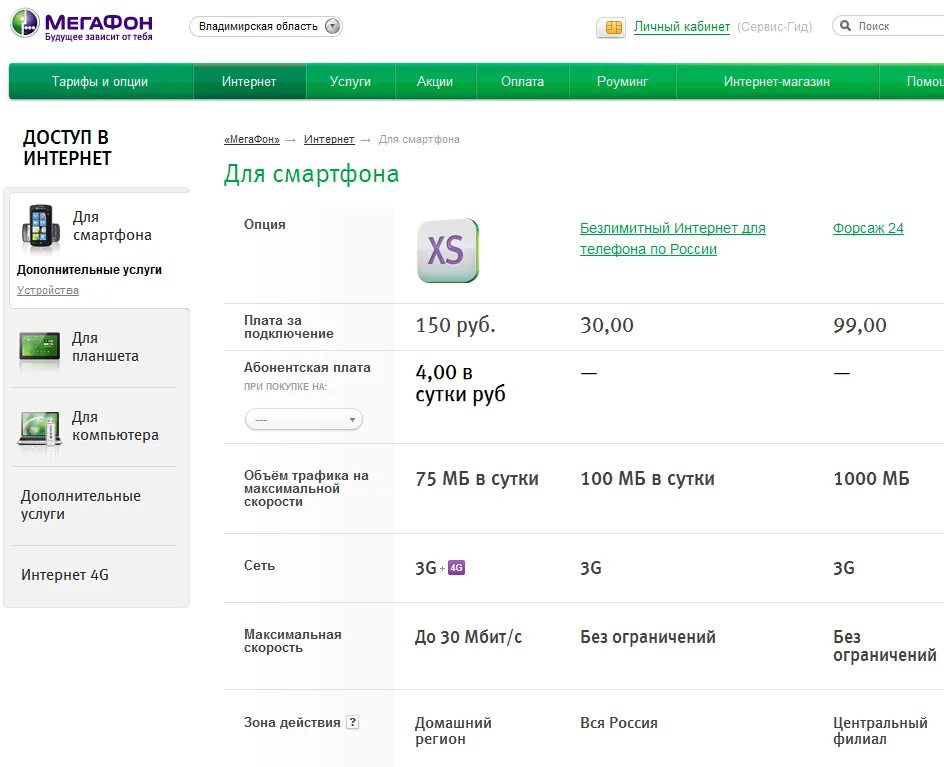This screenshot has height=767, width=944.
Task: Click the laptop with modem image
Action: [x=40, y=429]
